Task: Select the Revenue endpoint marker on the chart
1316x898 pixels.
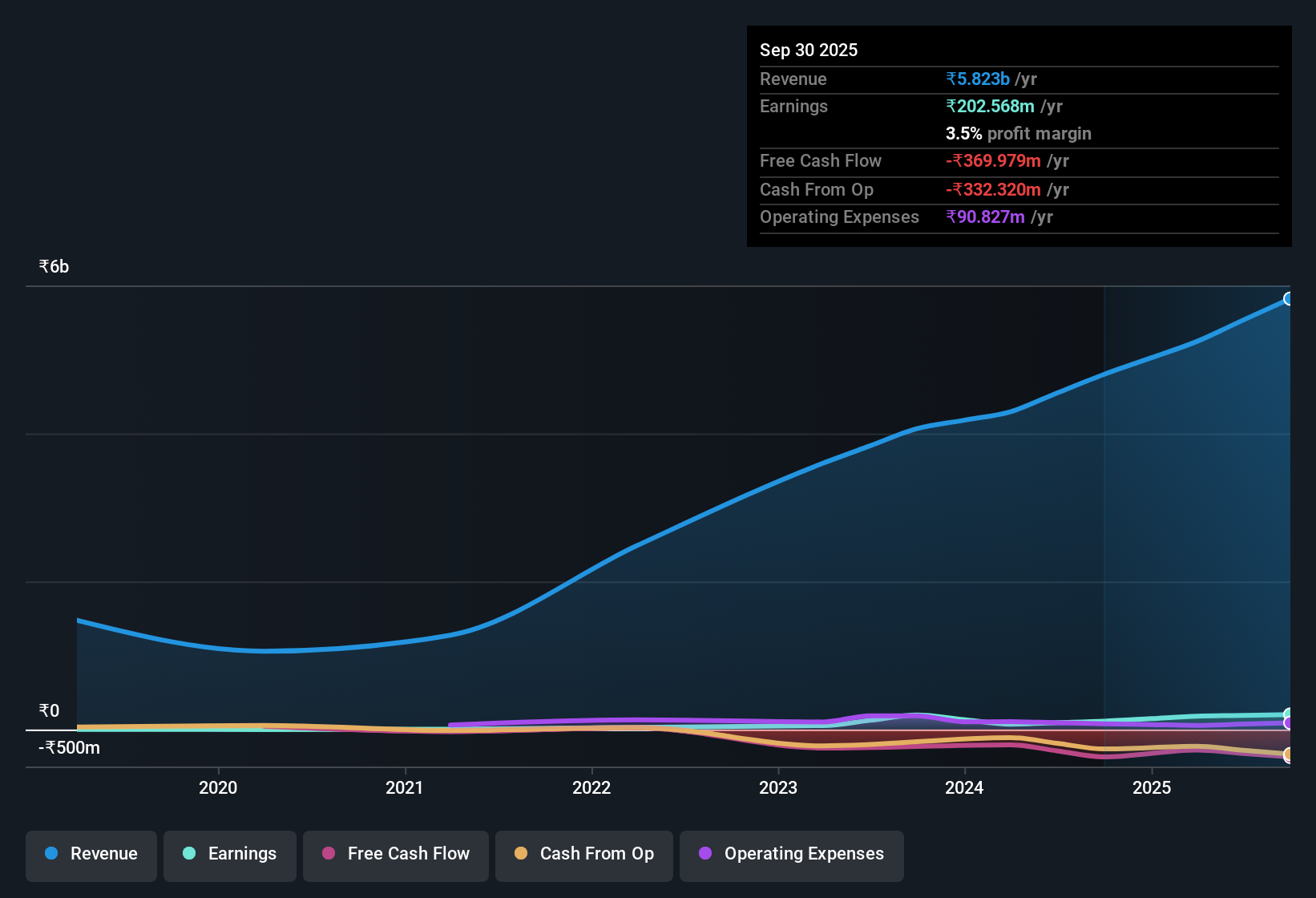Action: point(1289,298)
